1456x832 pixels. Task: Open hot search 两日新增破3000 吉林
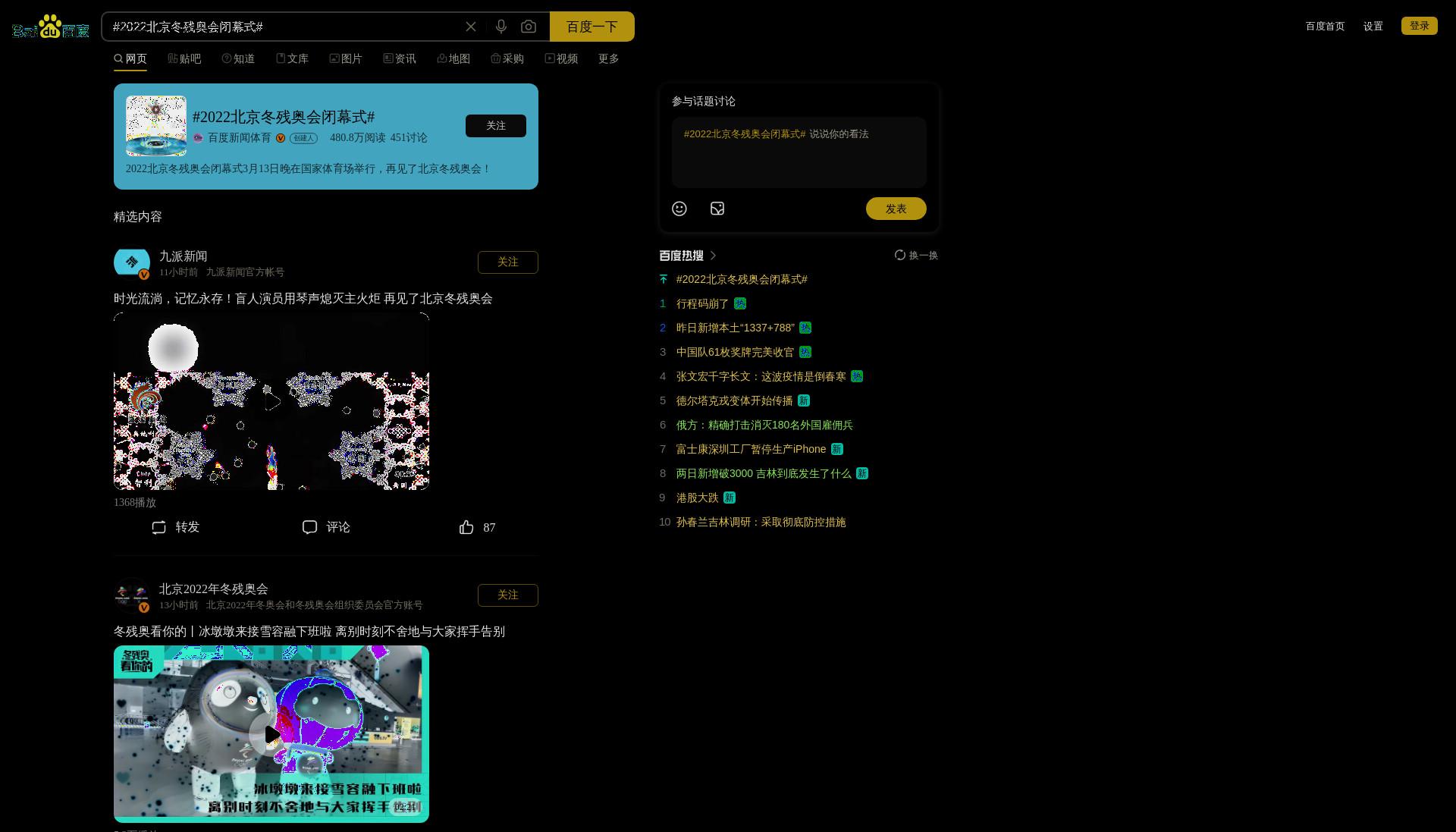point(764,474)
